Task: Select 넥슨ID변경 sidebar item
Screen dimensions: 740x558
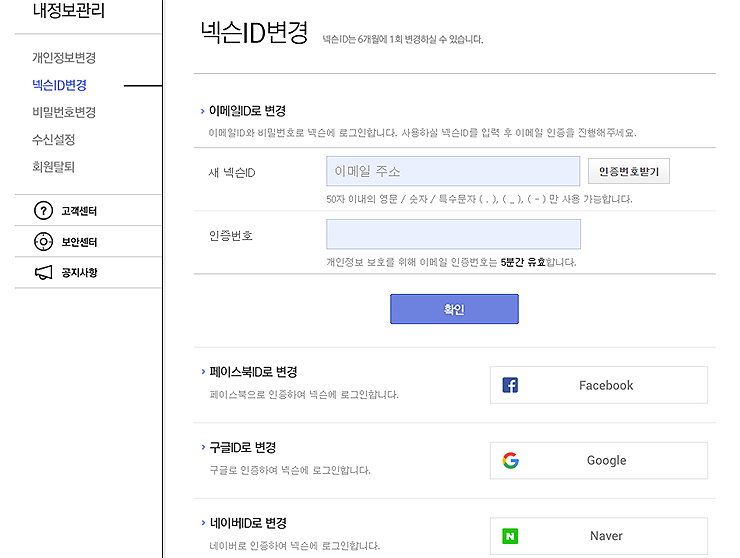Action: tap(59, 85)
